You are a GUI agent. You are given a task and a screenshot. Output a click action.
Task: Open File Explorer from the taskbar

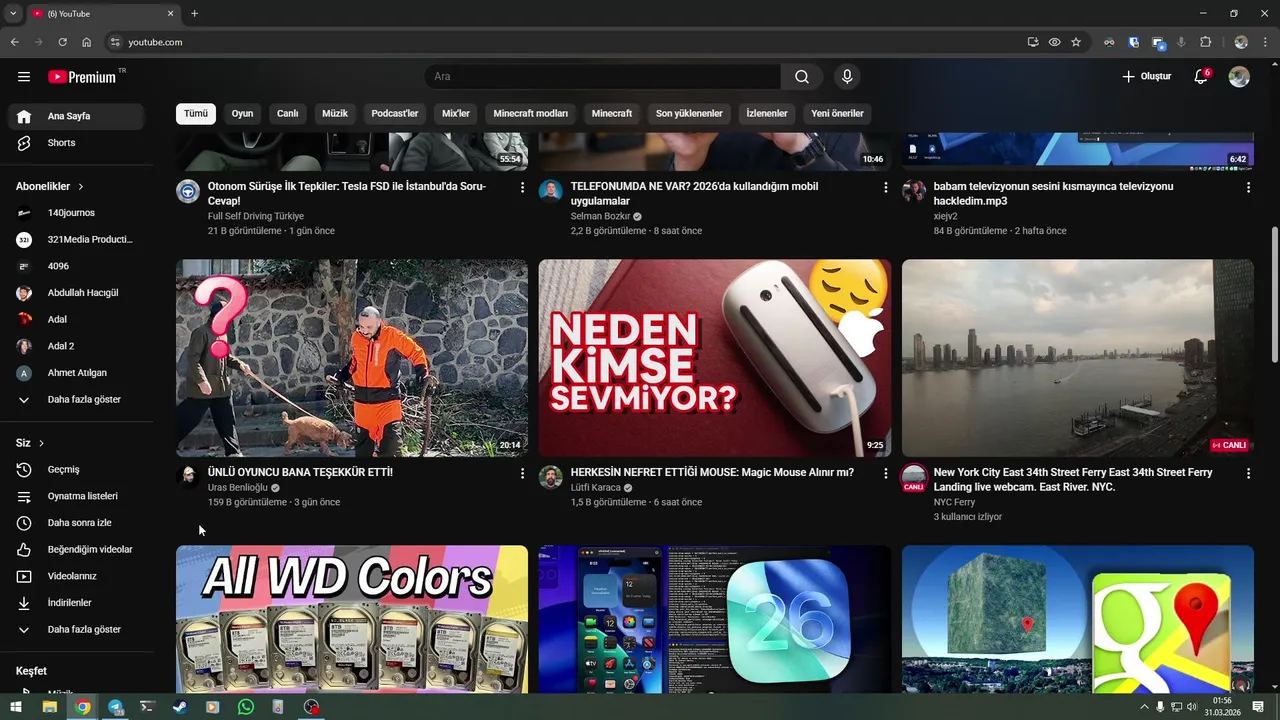(x=49, y=707)
